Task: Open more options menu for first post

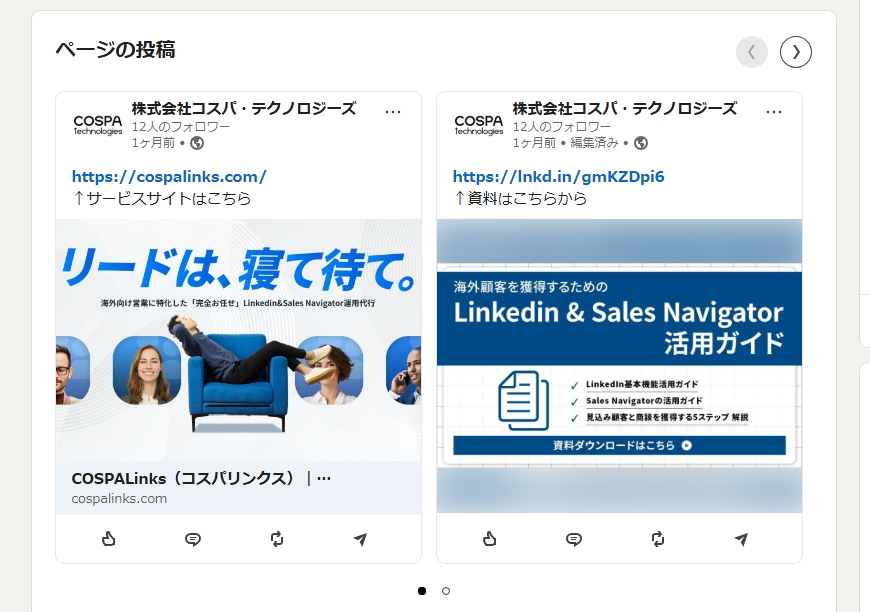Action: (x=393, y=111)
